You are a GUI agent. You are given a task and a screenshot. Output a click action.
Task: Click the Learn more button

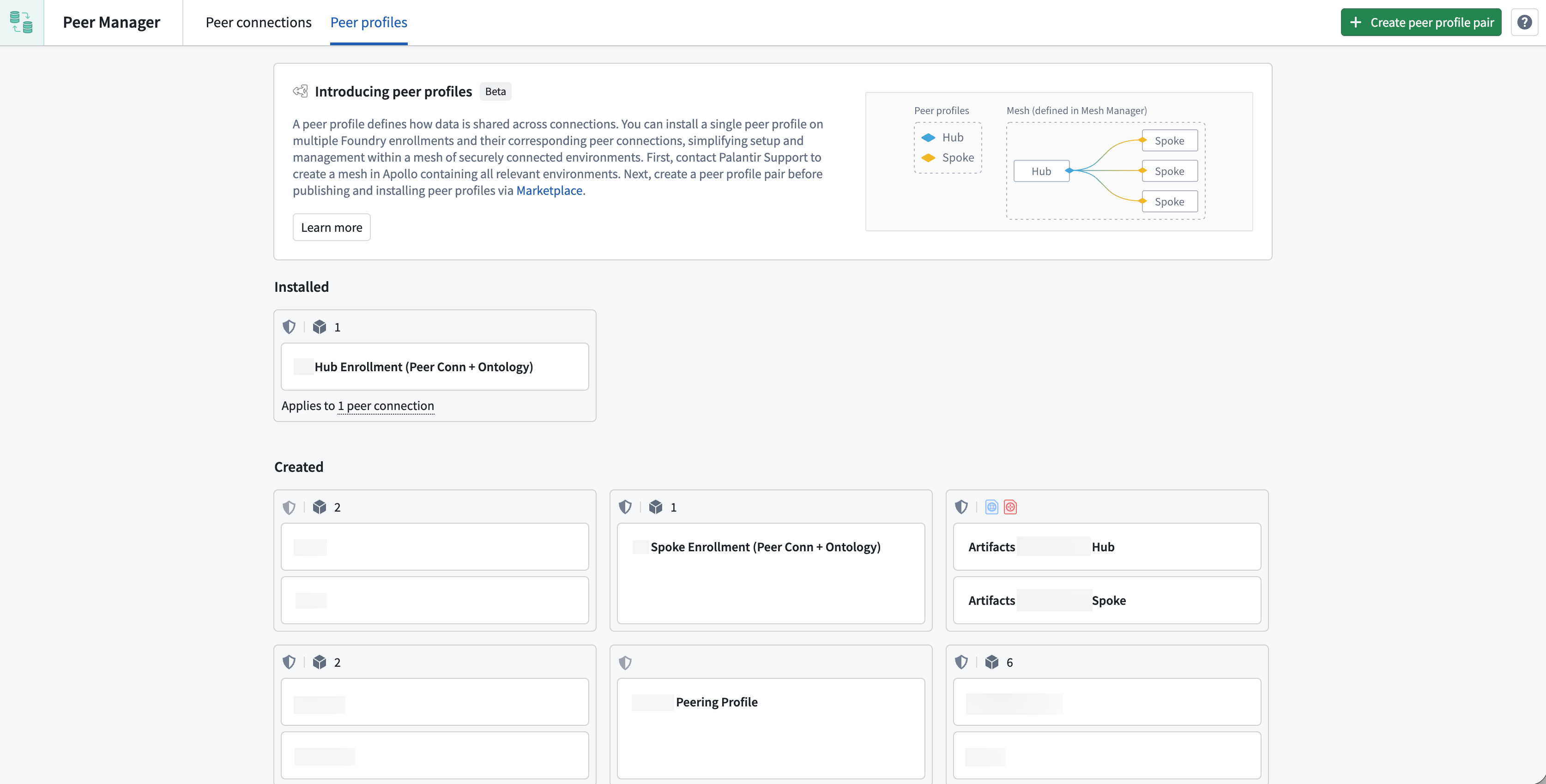(331, 228)
